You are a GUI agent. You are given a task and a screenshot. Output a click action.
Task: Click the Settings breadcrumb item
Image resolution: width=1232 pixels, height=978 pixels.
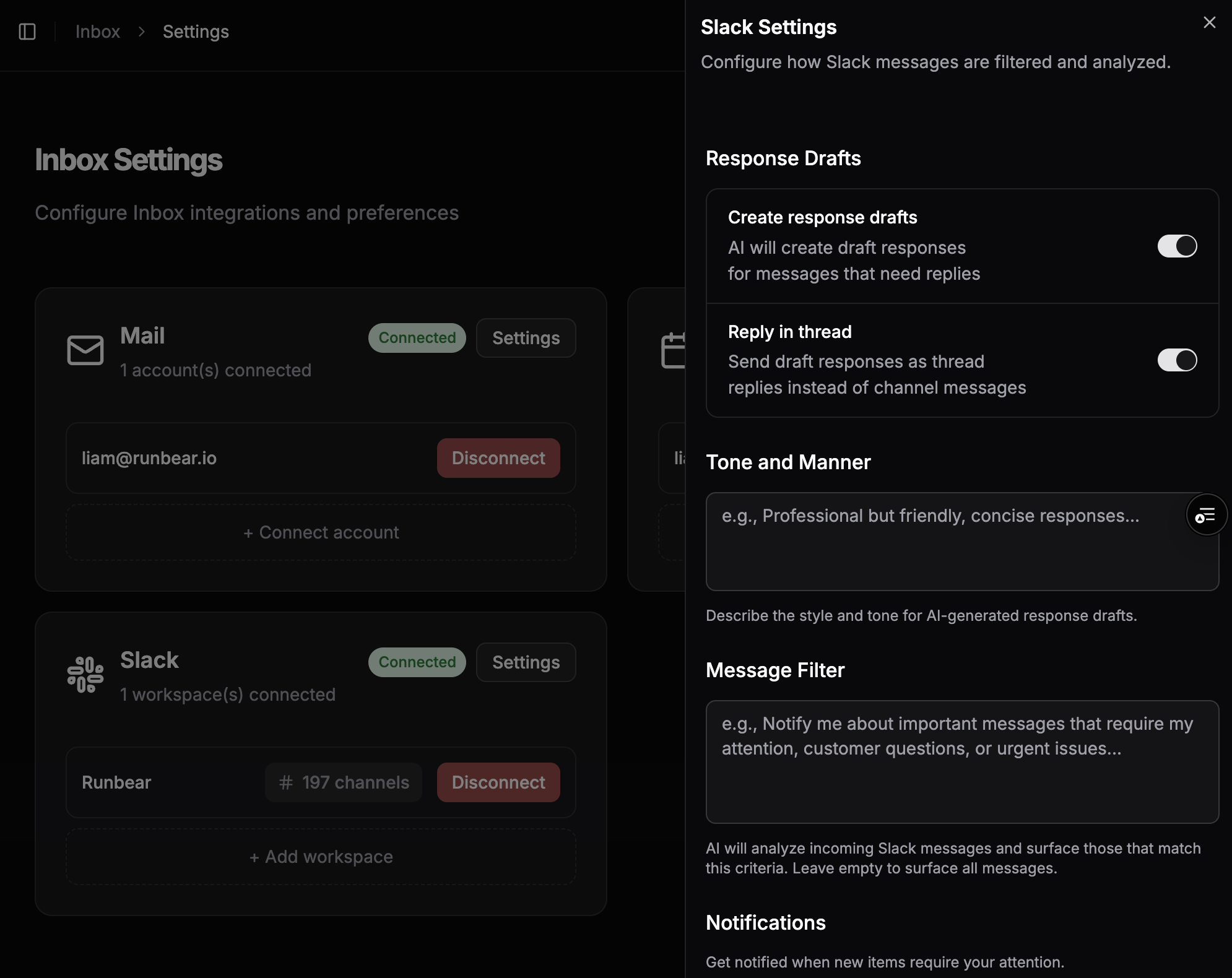click(x=196, y=32)
